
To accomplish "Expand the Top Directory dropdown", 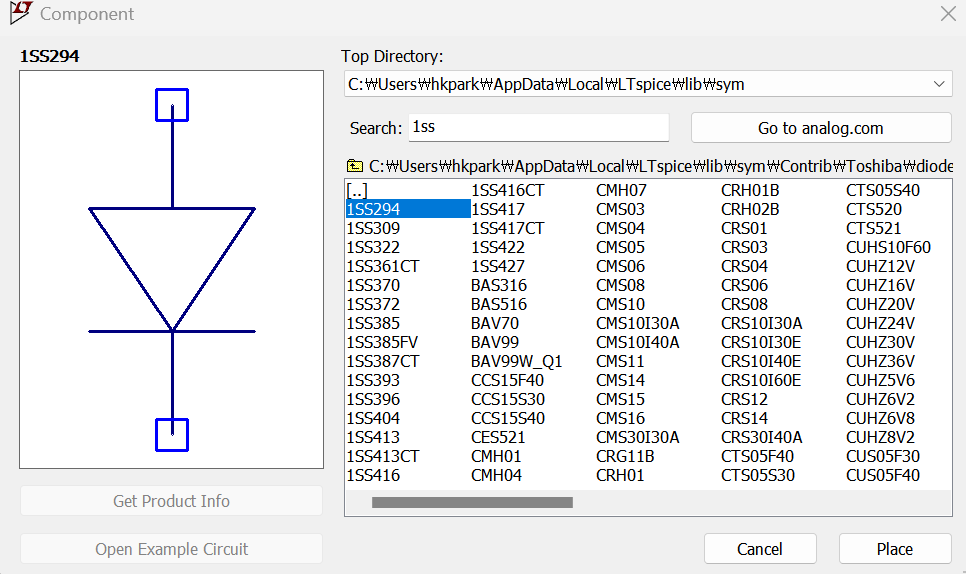I will point(938,84).
